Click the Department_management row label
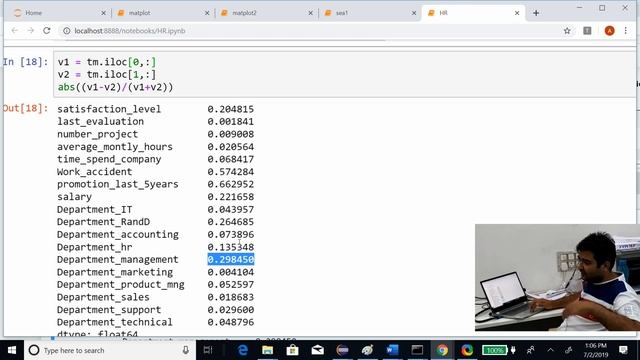Viewport: 640px width, 360px height. pos(118,260)
